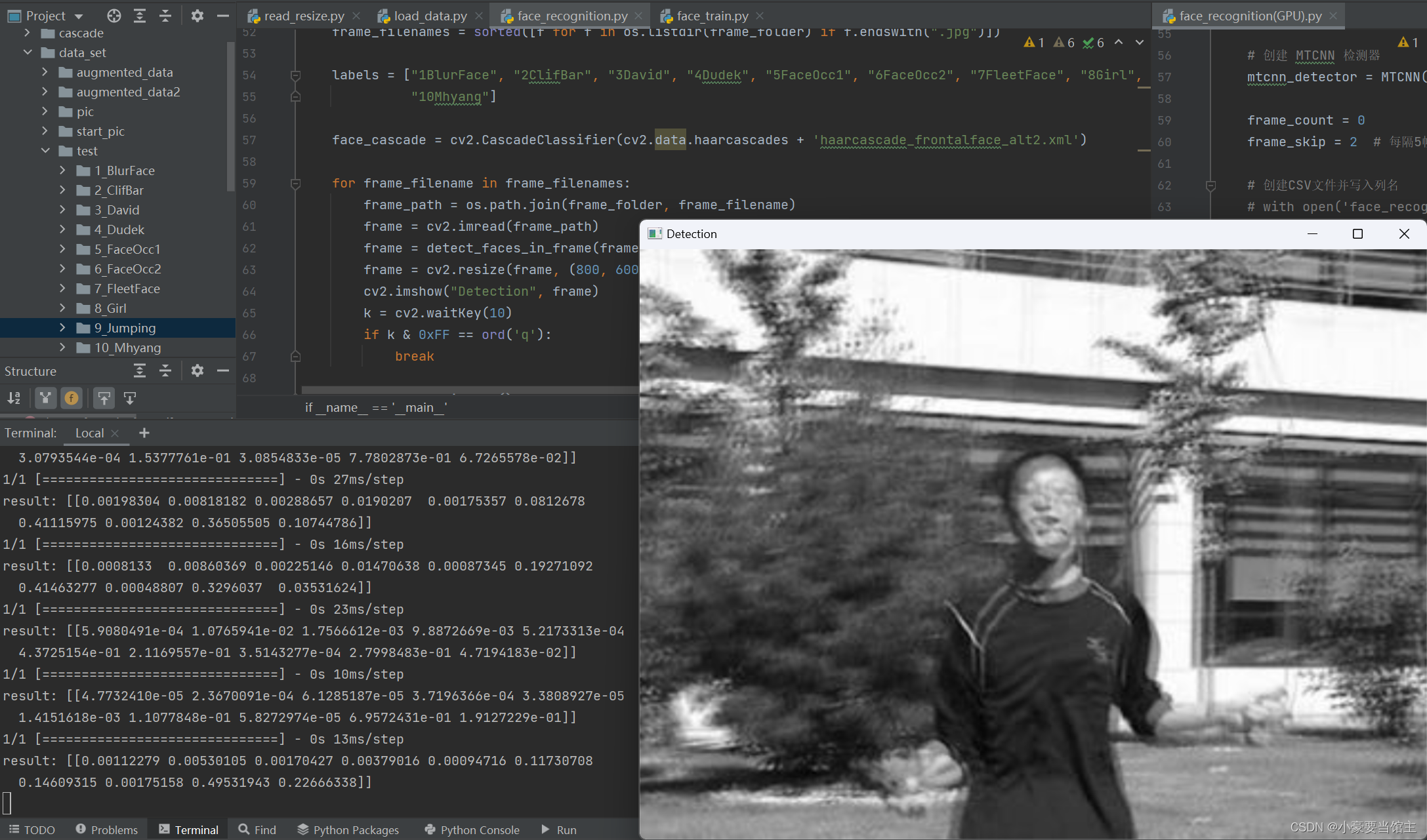Jump to next warning with inspection widget arrow
1427x840 pixels.
tap(1140, 43)
